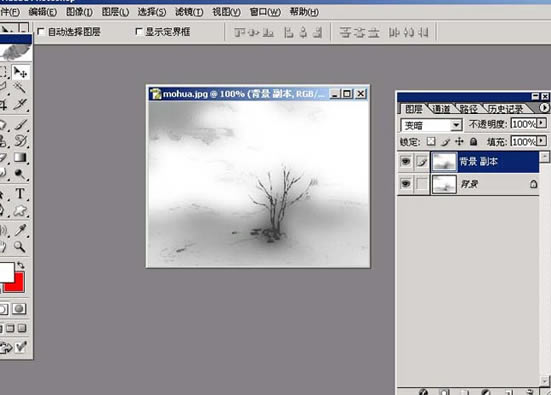
Task: Select the Move tool
Action: coord(20,72)
